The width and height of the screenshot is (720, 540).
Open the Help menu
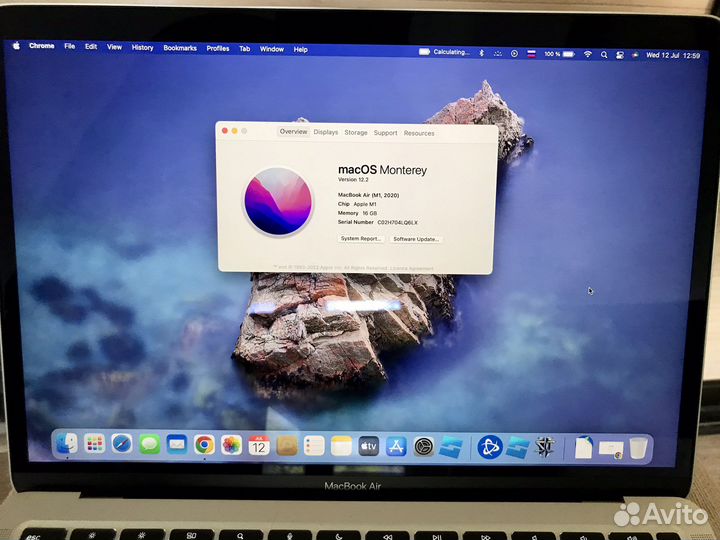coord(301,50)
